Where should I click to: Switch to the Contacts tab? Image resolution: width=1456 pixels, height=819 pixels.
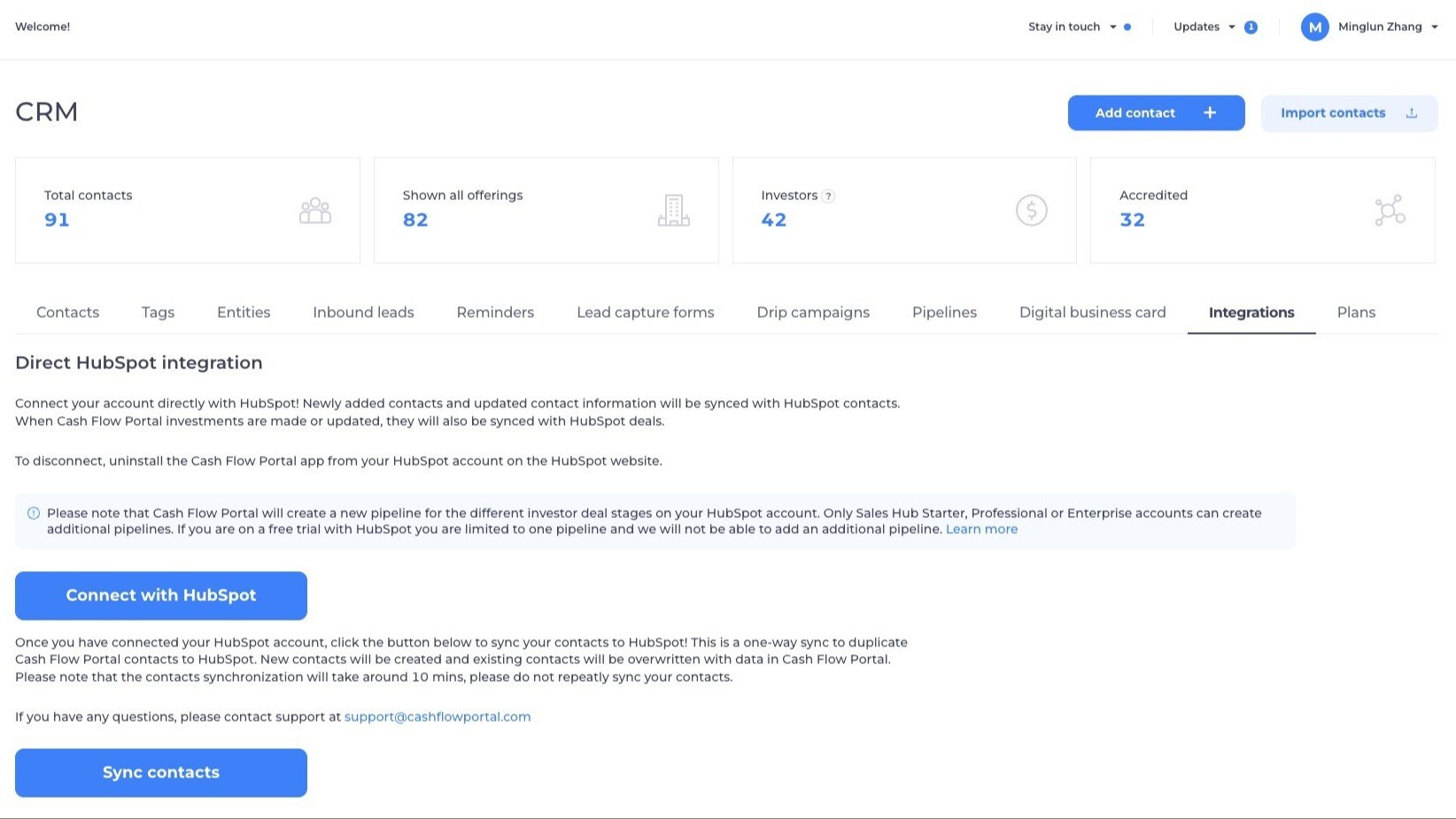pyautogui.click(x=67, y=313)
